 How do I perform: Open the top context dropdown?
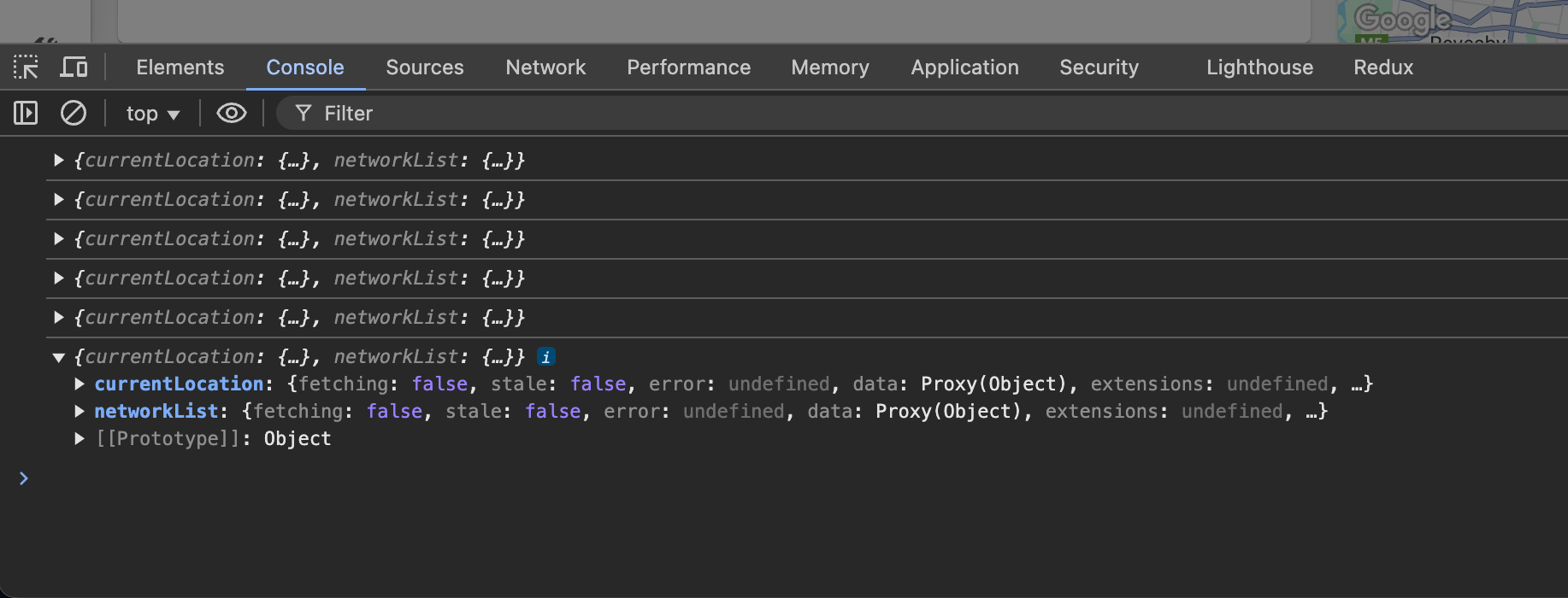click(x=152, y=114)
